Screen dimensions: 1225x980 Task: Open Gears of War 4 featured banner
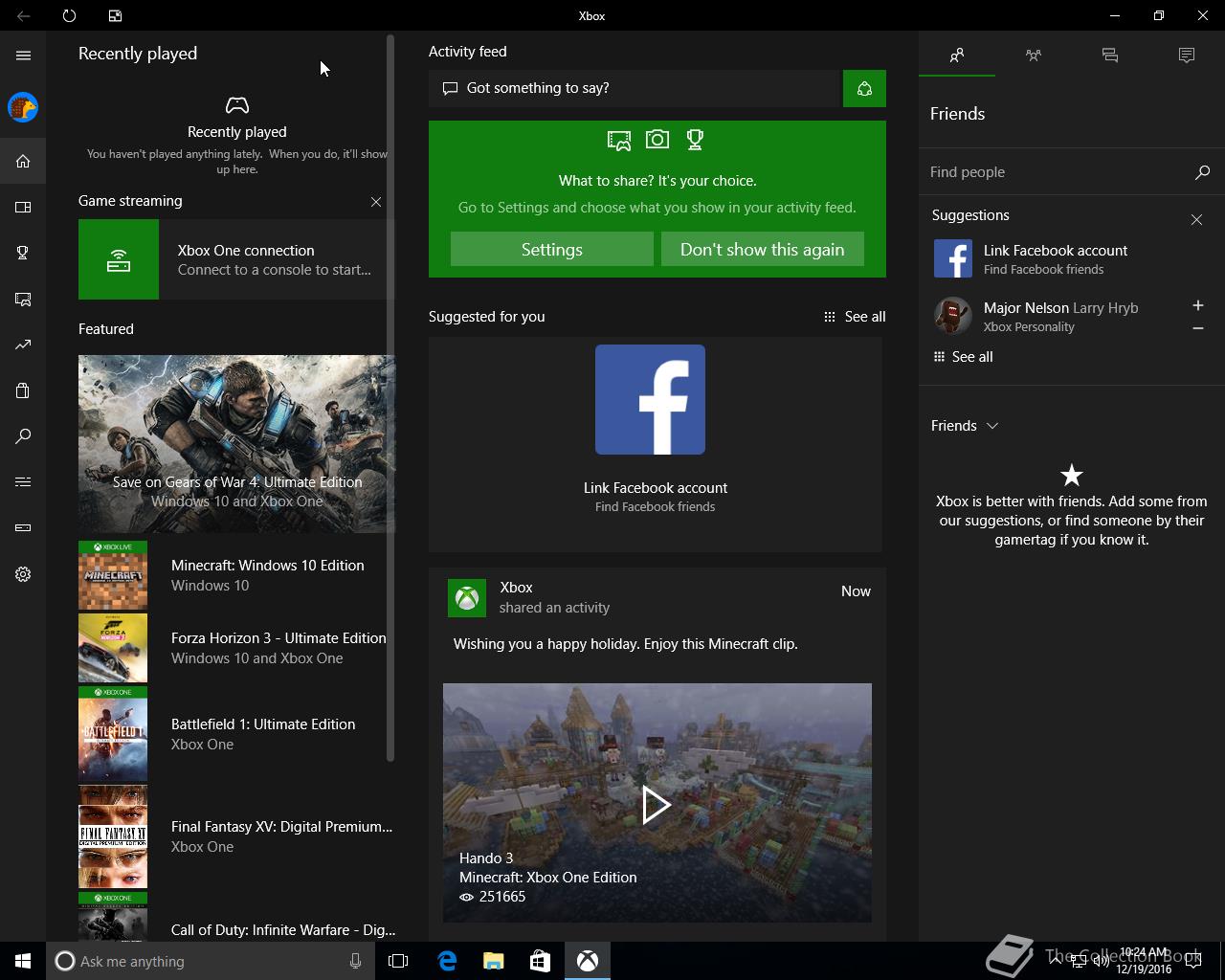pyautogui.click(x=236, y=444)
